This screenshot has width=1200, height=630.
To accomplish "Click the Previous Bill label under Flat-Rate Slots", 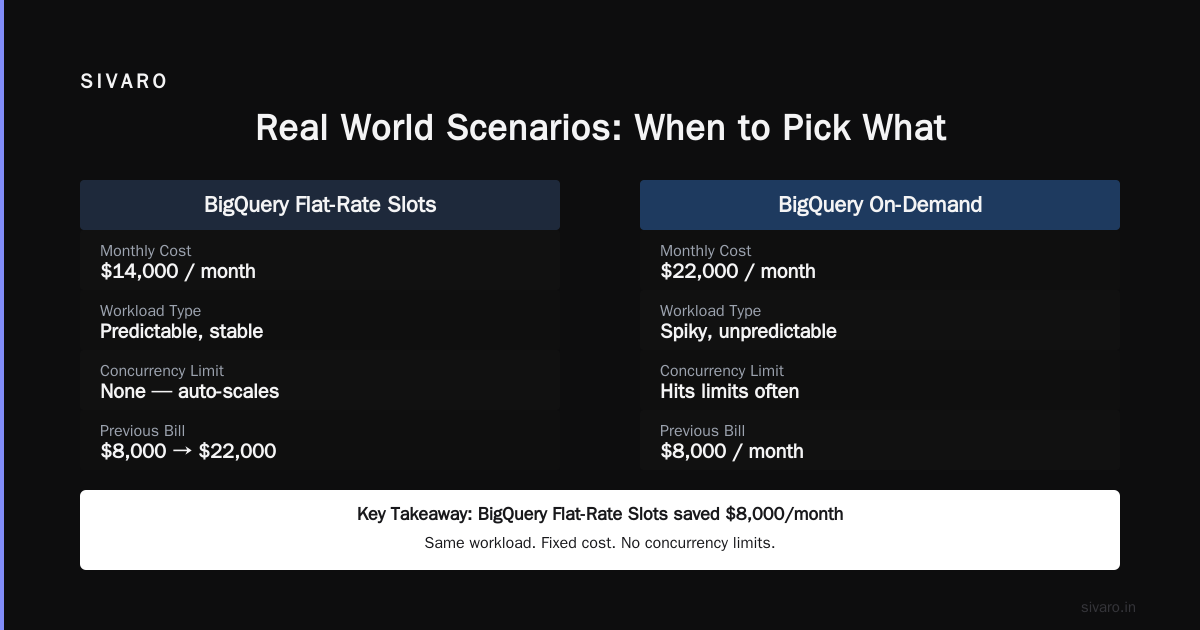I will coord(143,431).
